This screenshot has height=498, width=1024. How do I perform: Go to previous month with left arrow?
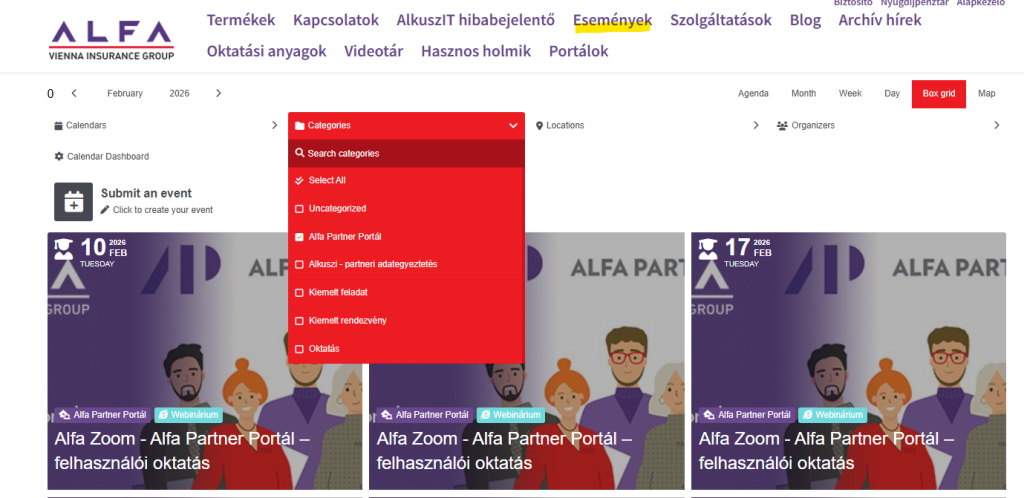[74, 93]
